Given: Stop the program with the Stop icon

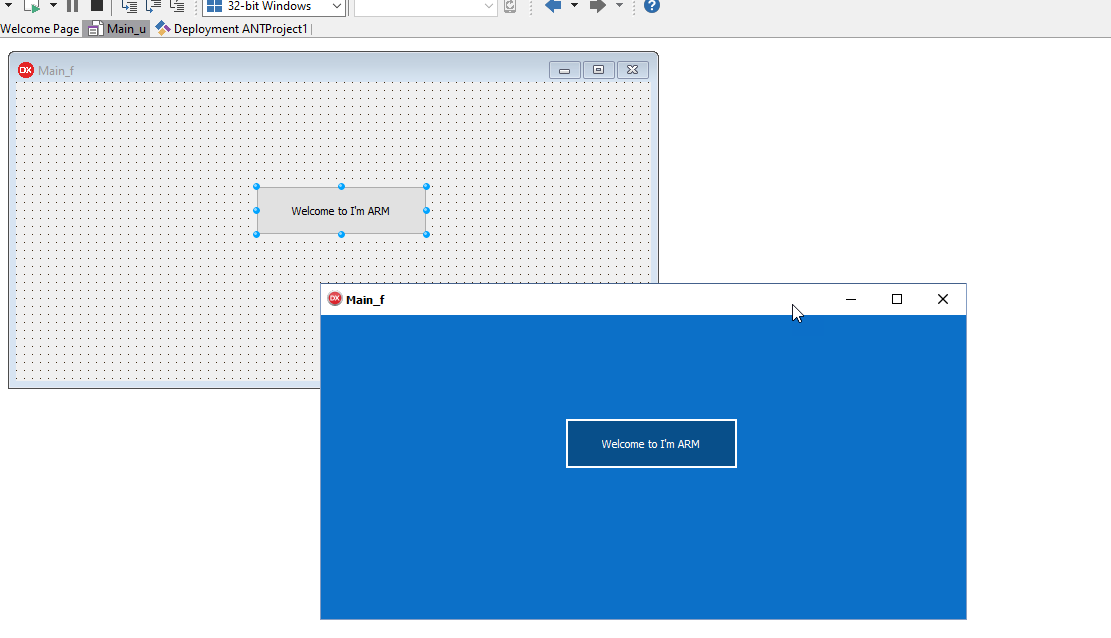Looking at the screenshot, I should (x=97, y=6).
